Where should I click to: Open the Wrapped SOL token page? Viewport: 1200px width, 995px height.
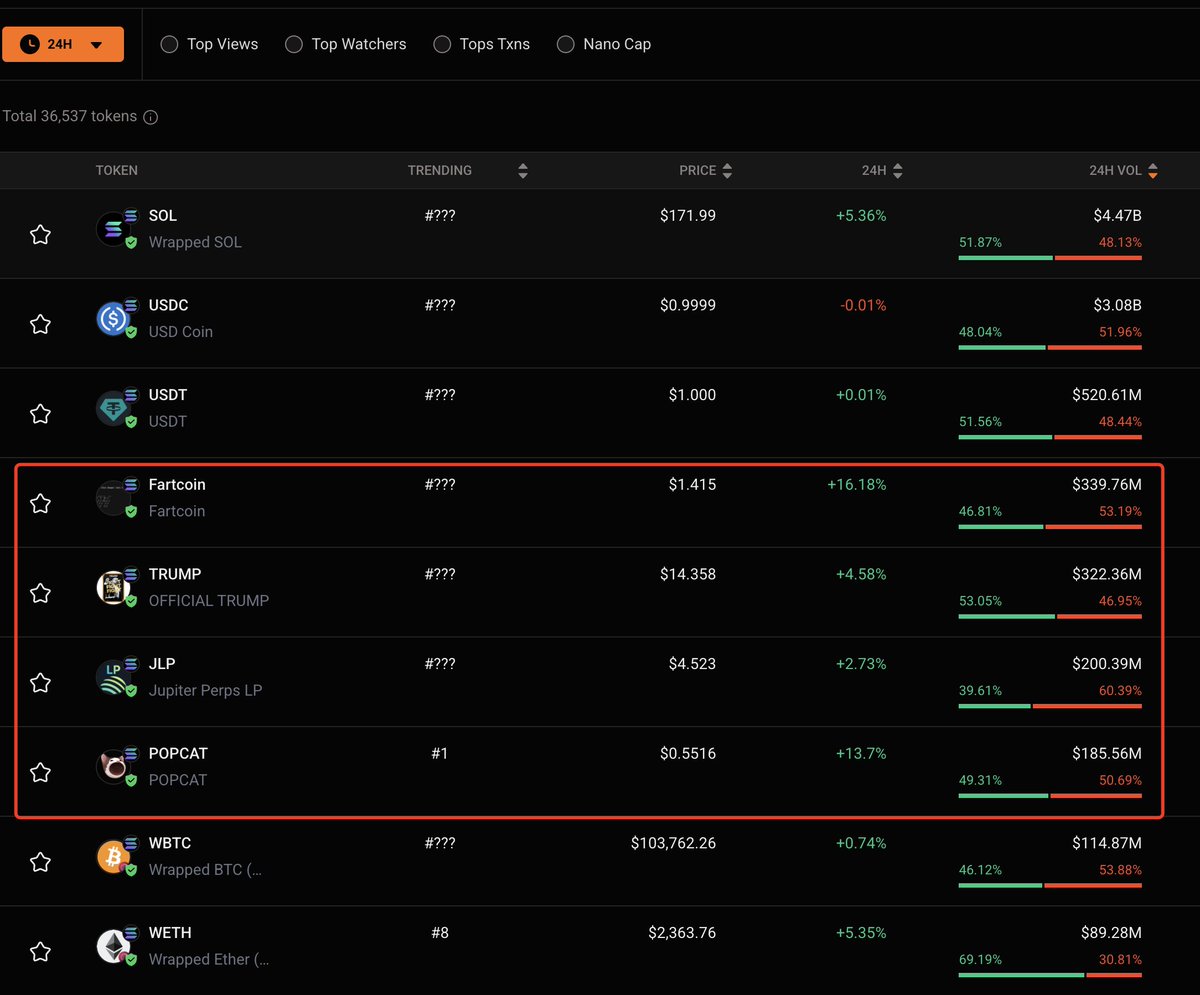pyautogui.click(x=195, y=242)
